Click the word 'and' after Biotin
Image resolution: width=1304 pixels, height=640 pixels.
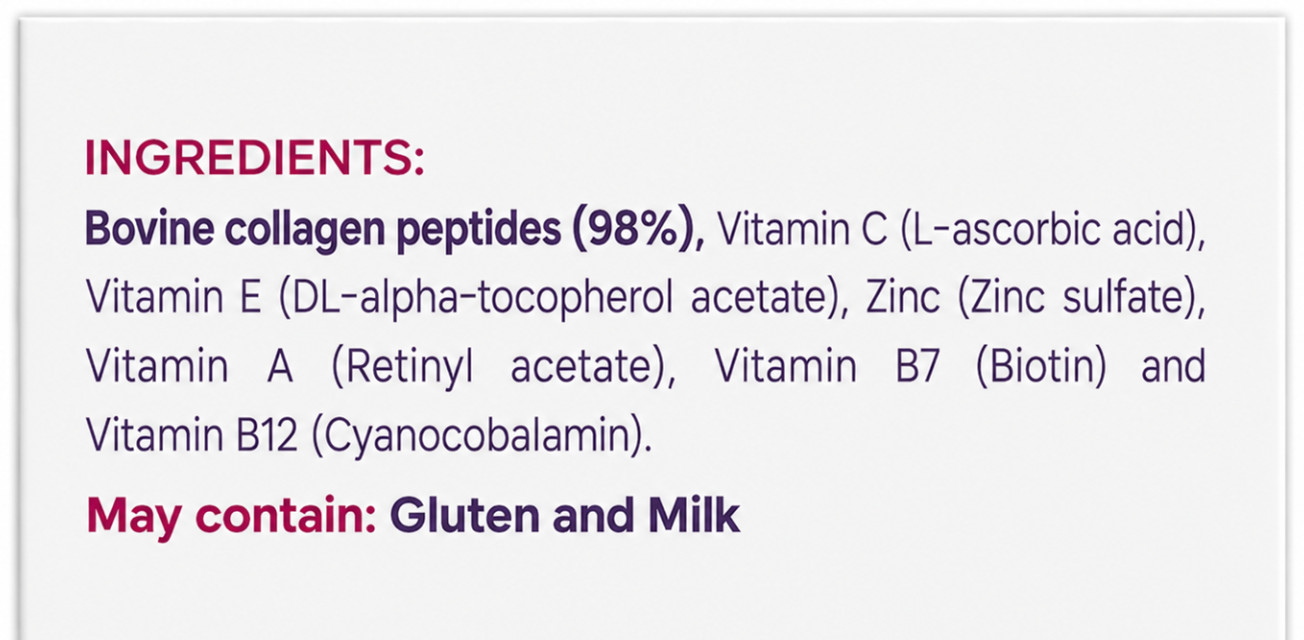coord(1173,367)
